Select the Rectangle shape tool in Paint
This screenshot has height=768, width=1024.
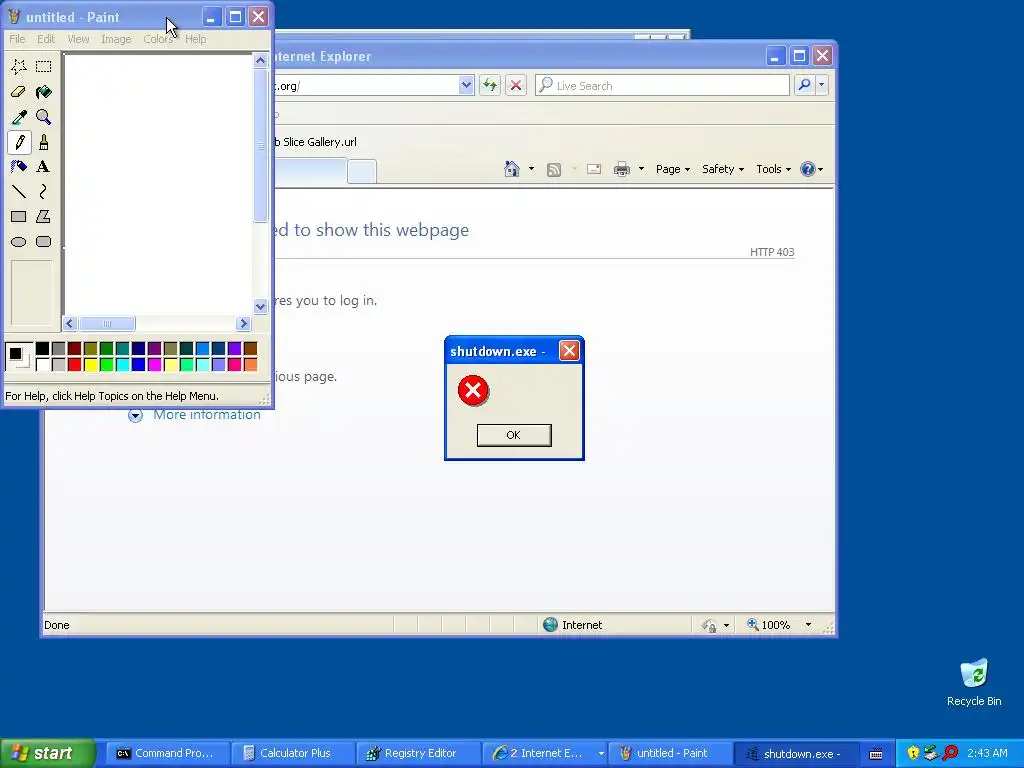coord(19,216)
